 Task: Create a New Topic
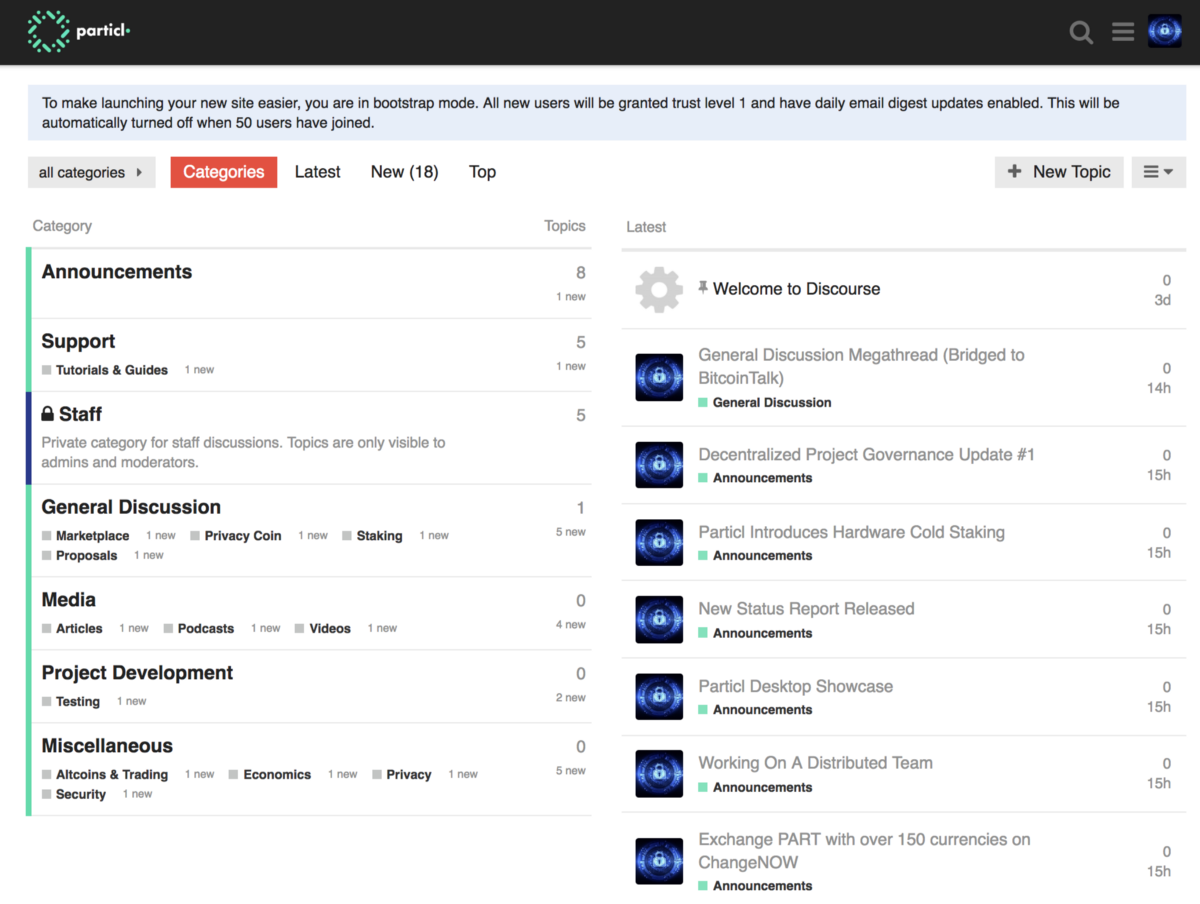coord(1059,172)
